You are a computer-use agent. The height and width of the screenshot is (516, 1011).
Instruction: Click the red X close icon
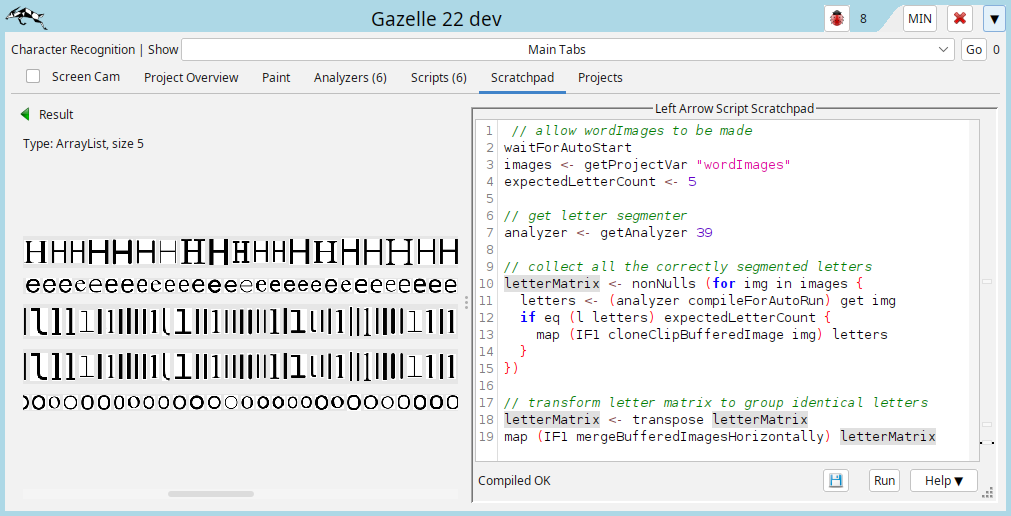pyautogui.click(x=960, y=18)
